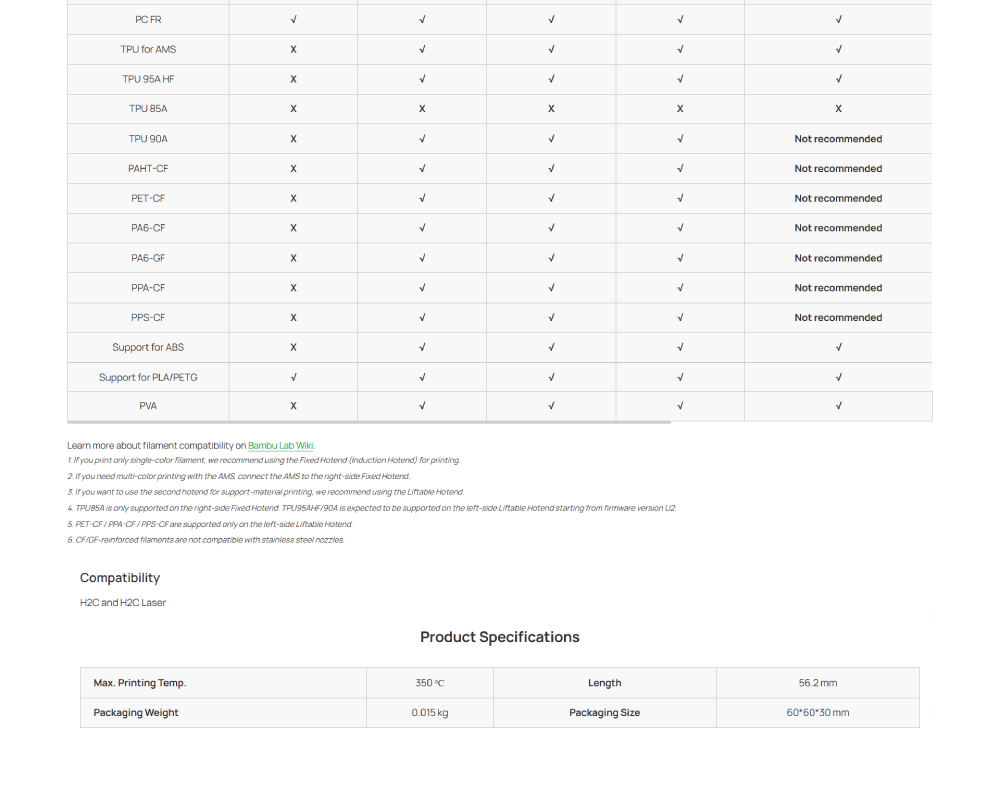Click footnote 4 about TPU85A support
1000x786 pixels.
click(372, 508)
